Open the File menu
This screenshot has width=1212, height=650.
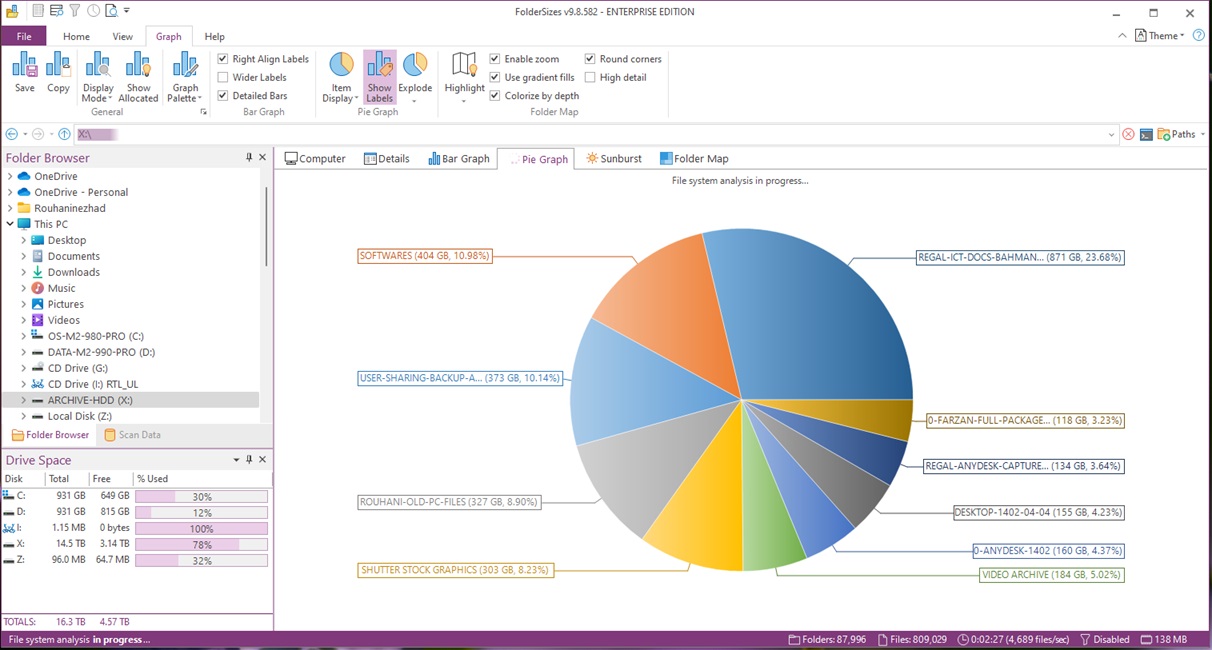[24, 36]
